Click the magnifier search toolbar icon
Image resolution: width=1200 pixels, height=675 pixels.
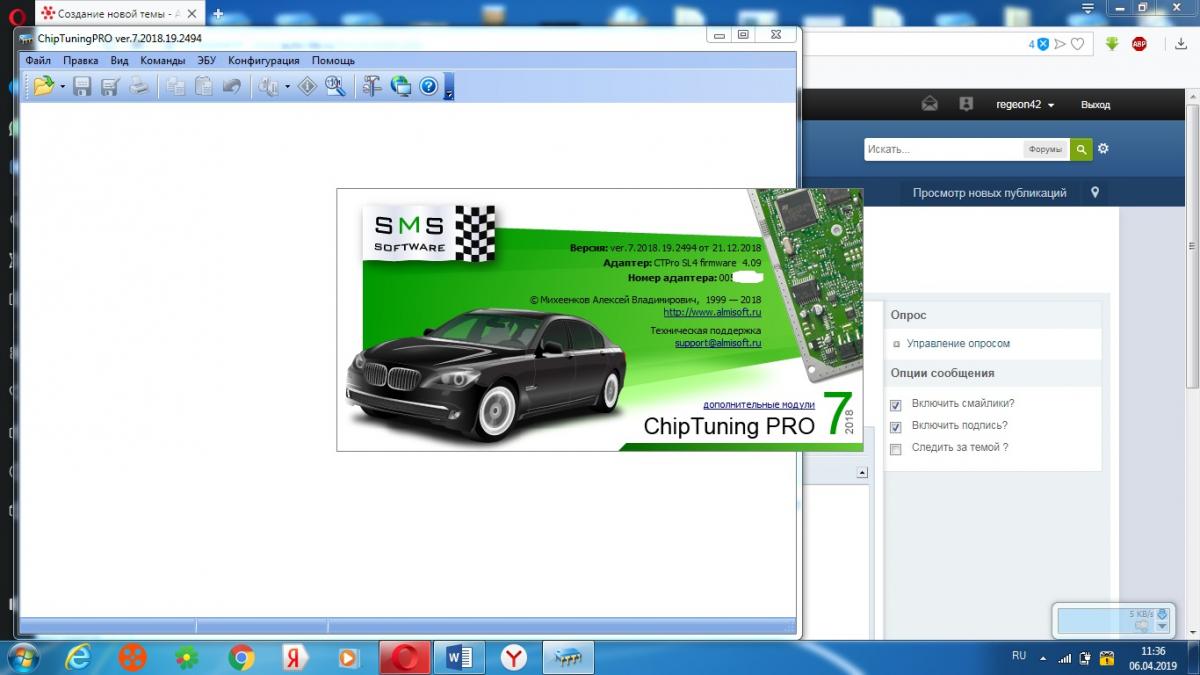tap(335, 87)
